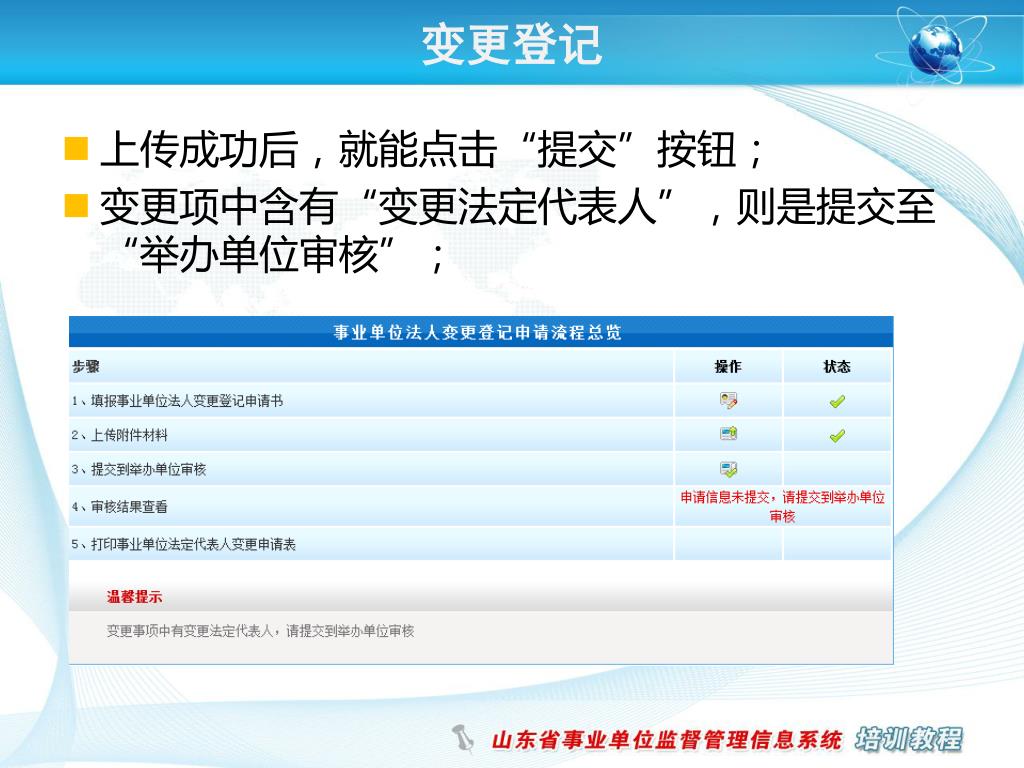Screen dimensions: 1024x768
Task: Open the fill application form edit icon
Action: pyautogui.click(x=728, y=400)
